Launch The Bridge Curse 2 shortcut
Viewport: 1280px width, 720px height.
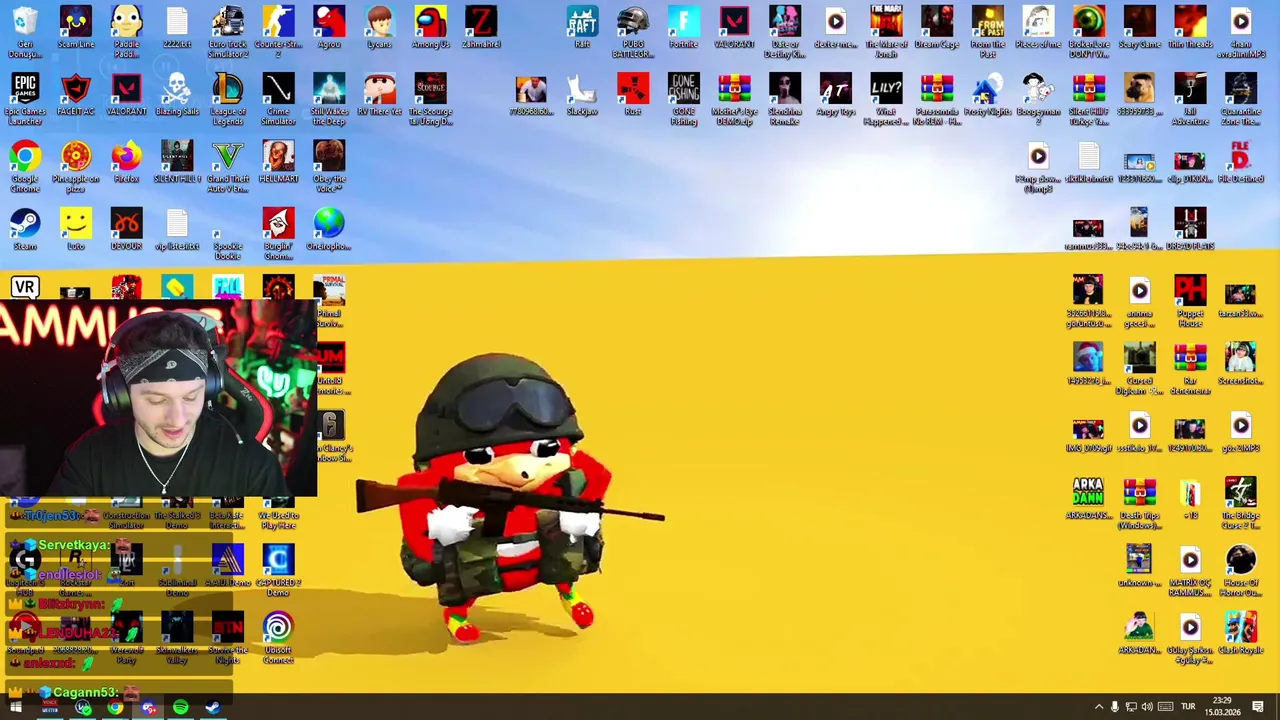pos(1241,503)
